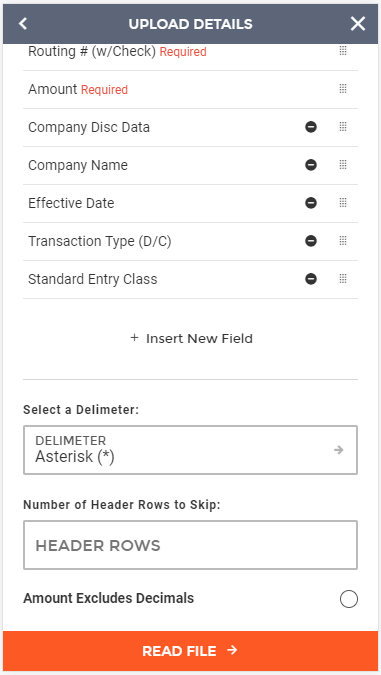Remove the Company Disc Data field
This screenshot has height=675, width=381.
point(311,127)
